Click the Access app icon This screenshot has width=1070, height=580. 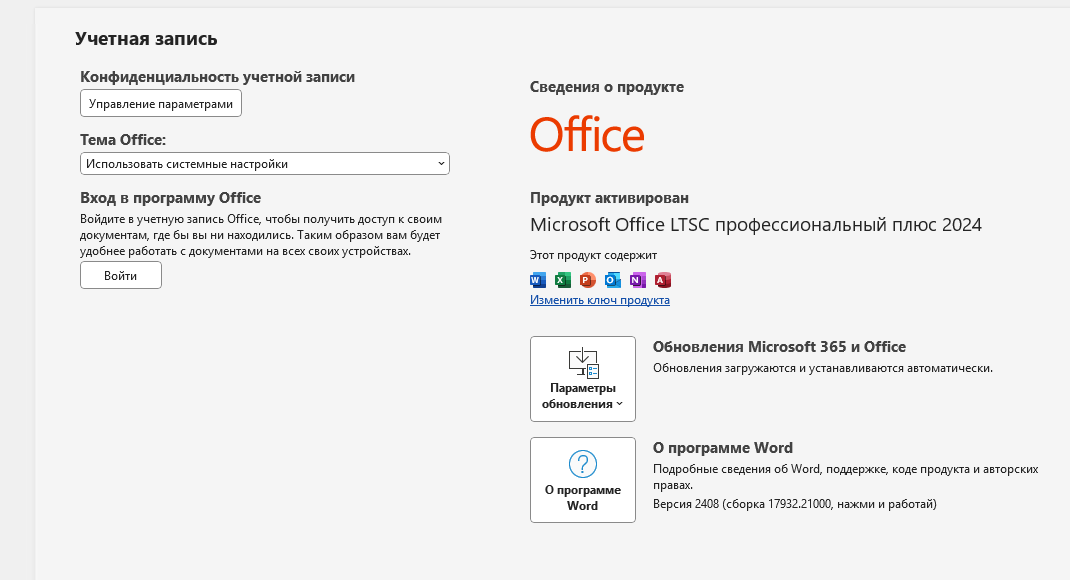pos(663,280)
